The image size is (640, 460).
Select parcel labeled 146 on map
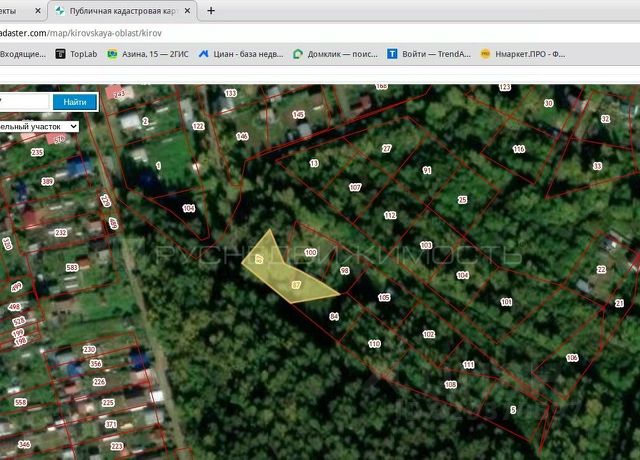(x=242, y=136)
